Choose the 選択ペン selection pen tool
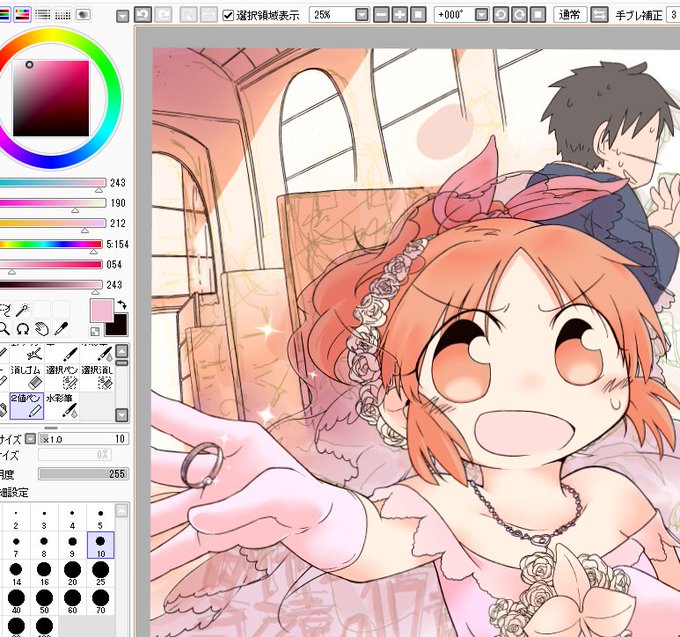Viewport: 680px width, 637px height. tap(62, 377)
